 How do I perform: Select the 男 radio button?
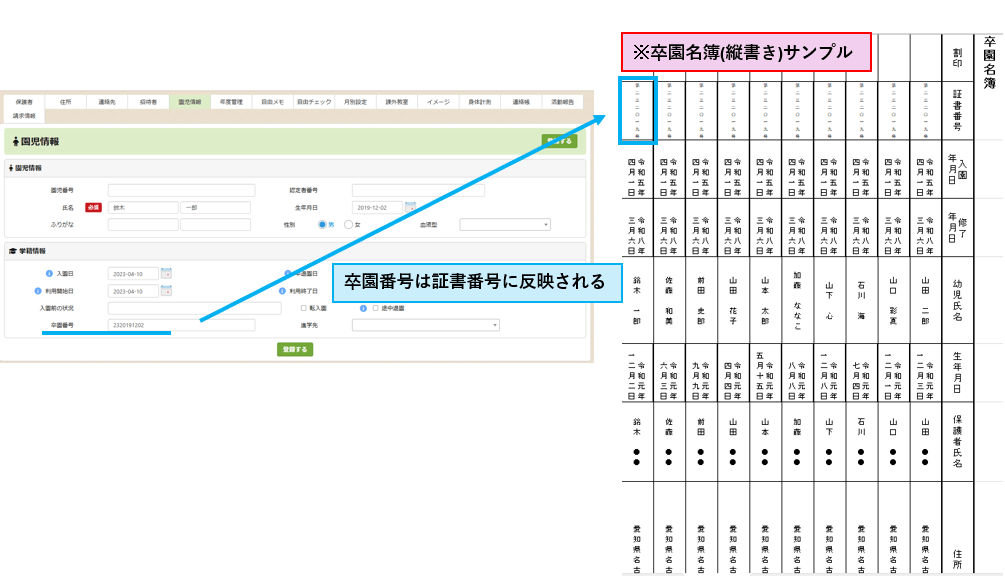322,225
